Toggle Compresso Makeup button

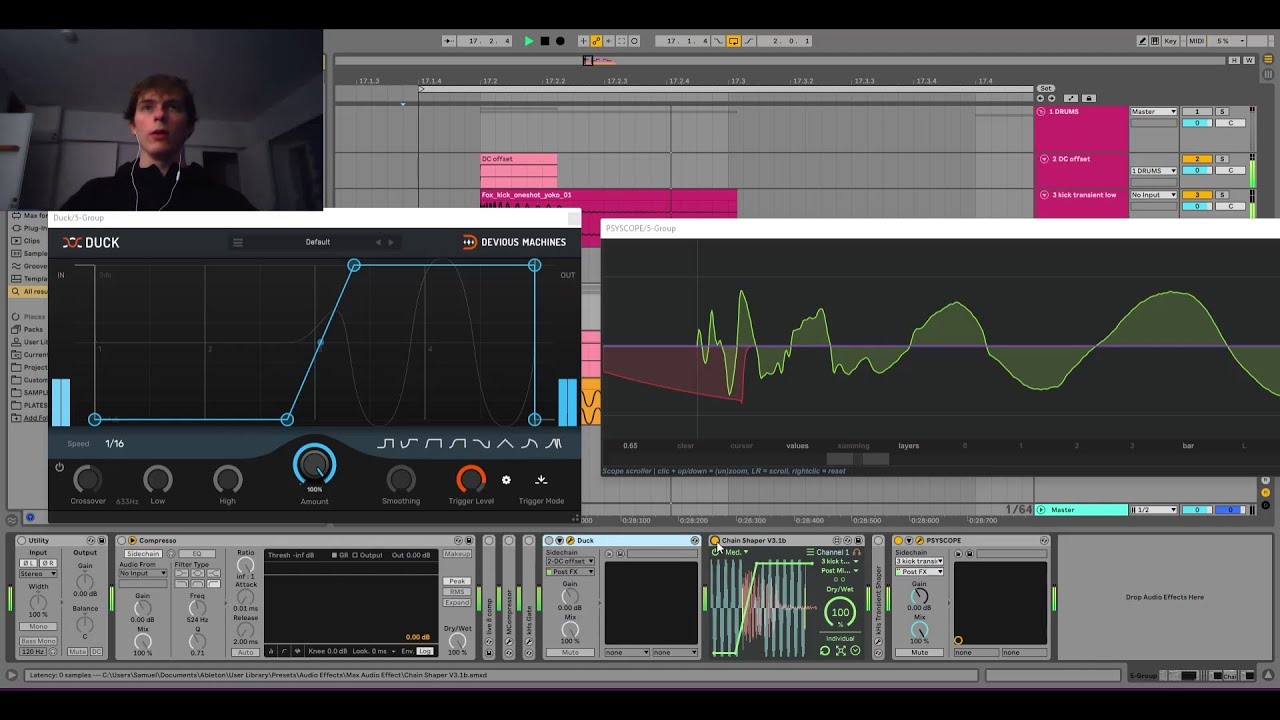click(457, 554)
